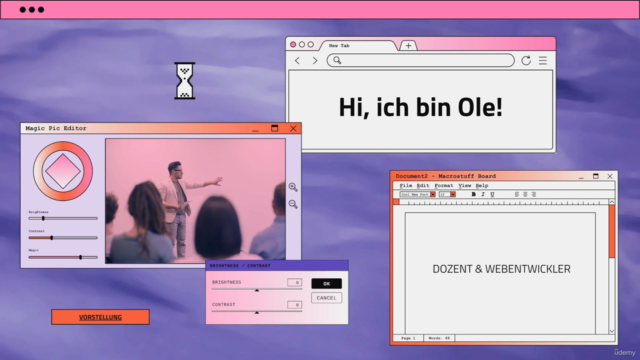Click the 'DOZENT & WEBENTWICKLER' text
The image size is (640, 360).
point(501,269)
